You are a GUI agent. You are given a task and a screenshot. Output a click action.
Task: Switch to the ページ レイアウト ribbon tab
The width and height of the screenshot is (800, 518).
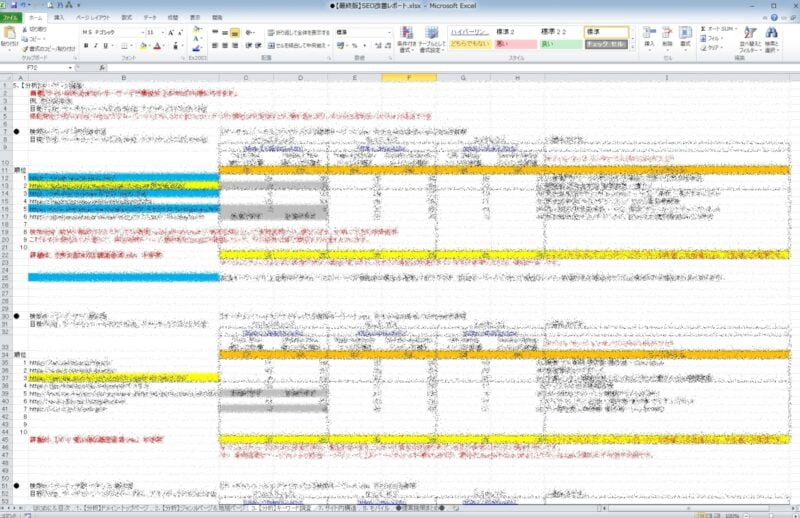[93, 17]
